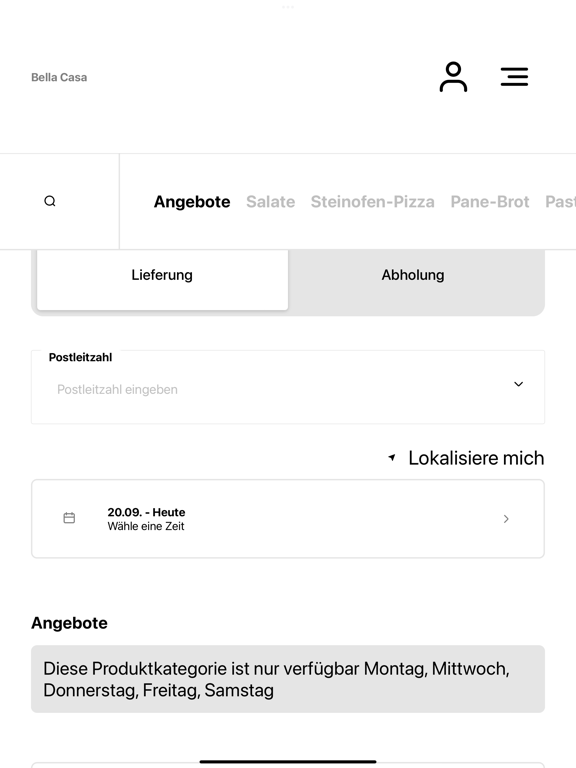Go to the Steinofen-Pizza category tab
Image resolution: width=576 pixels, height=768 pixels.
click(x=373, y=202)
